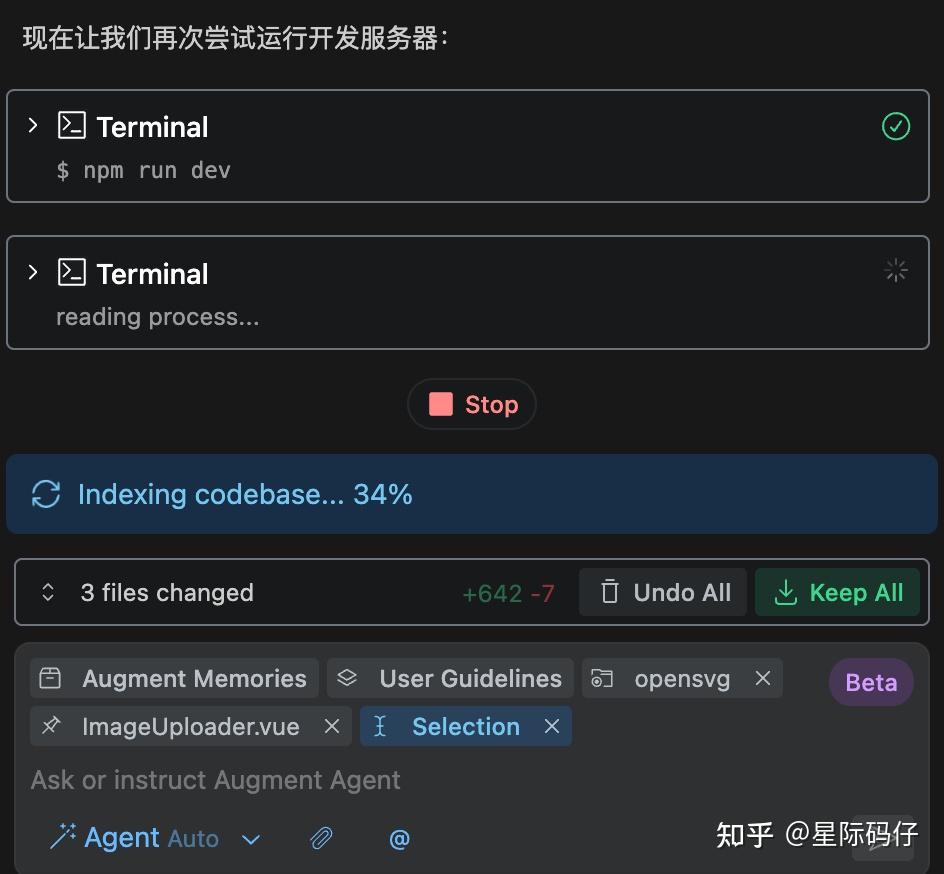Click the Agent sparkle icon
944x874 pixels.
point(64,837)
